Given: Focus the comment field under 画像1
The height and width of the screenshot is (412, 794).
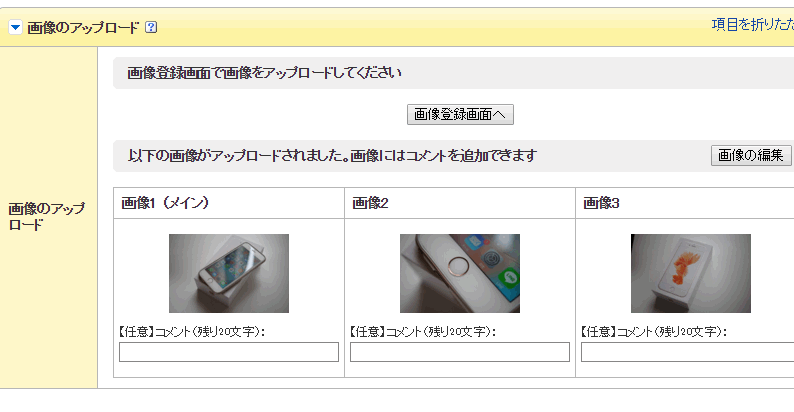Looking at the screenshot, I should coord(229,352).
